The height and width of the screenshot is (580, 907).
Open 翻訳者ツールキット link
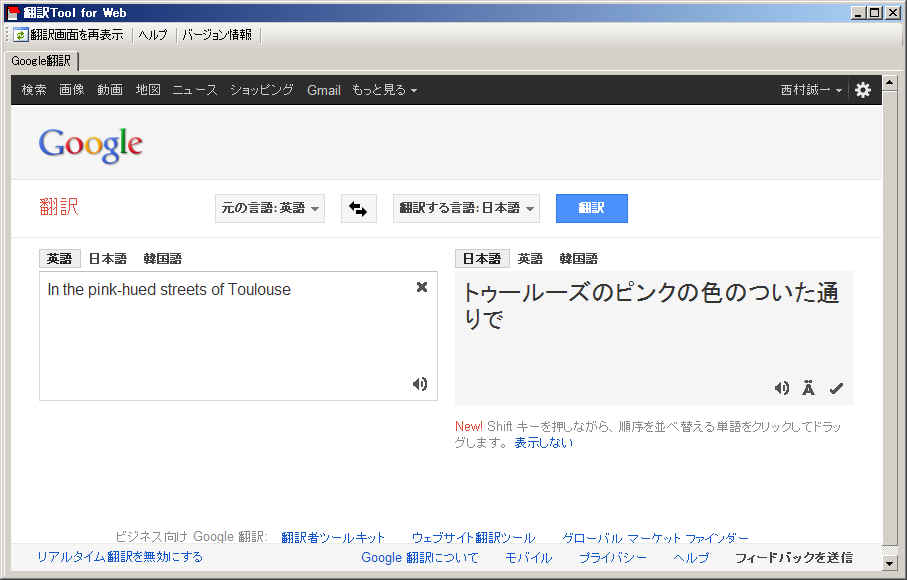click(x=333, y=537)
